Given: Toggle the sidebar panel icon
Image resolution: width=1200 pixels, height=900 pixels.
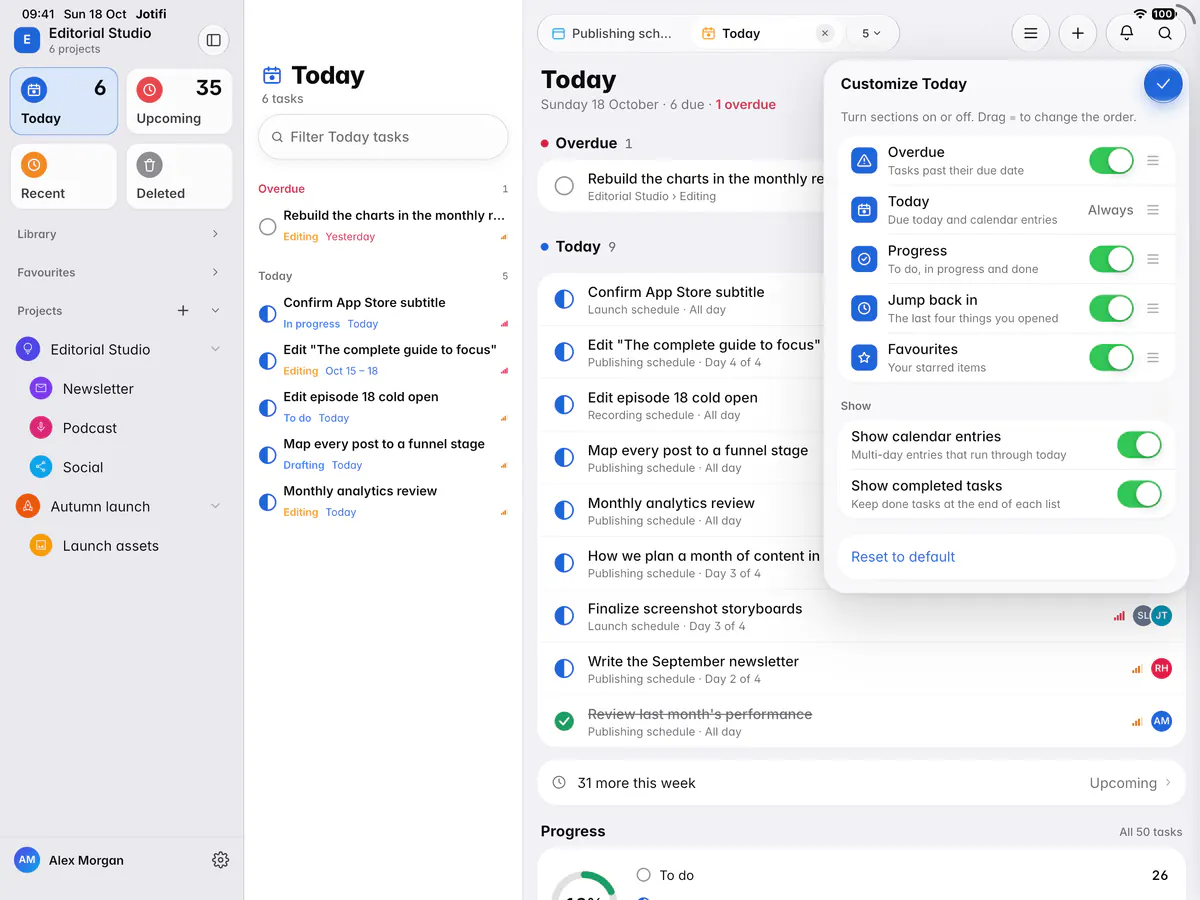Looking at the screenshot, I should [213, 40].
